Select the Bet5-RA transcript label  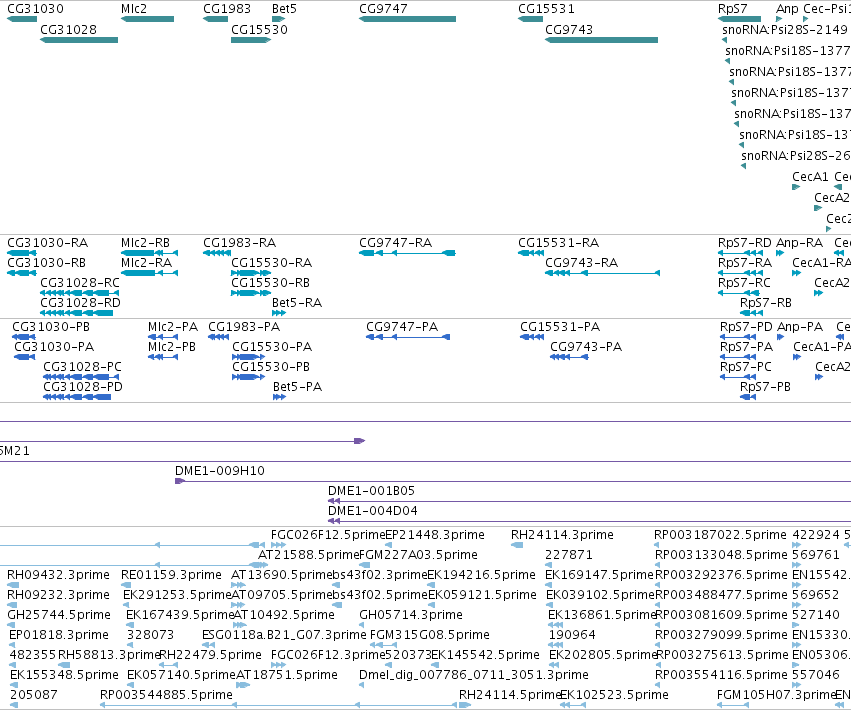pos(297,303)
